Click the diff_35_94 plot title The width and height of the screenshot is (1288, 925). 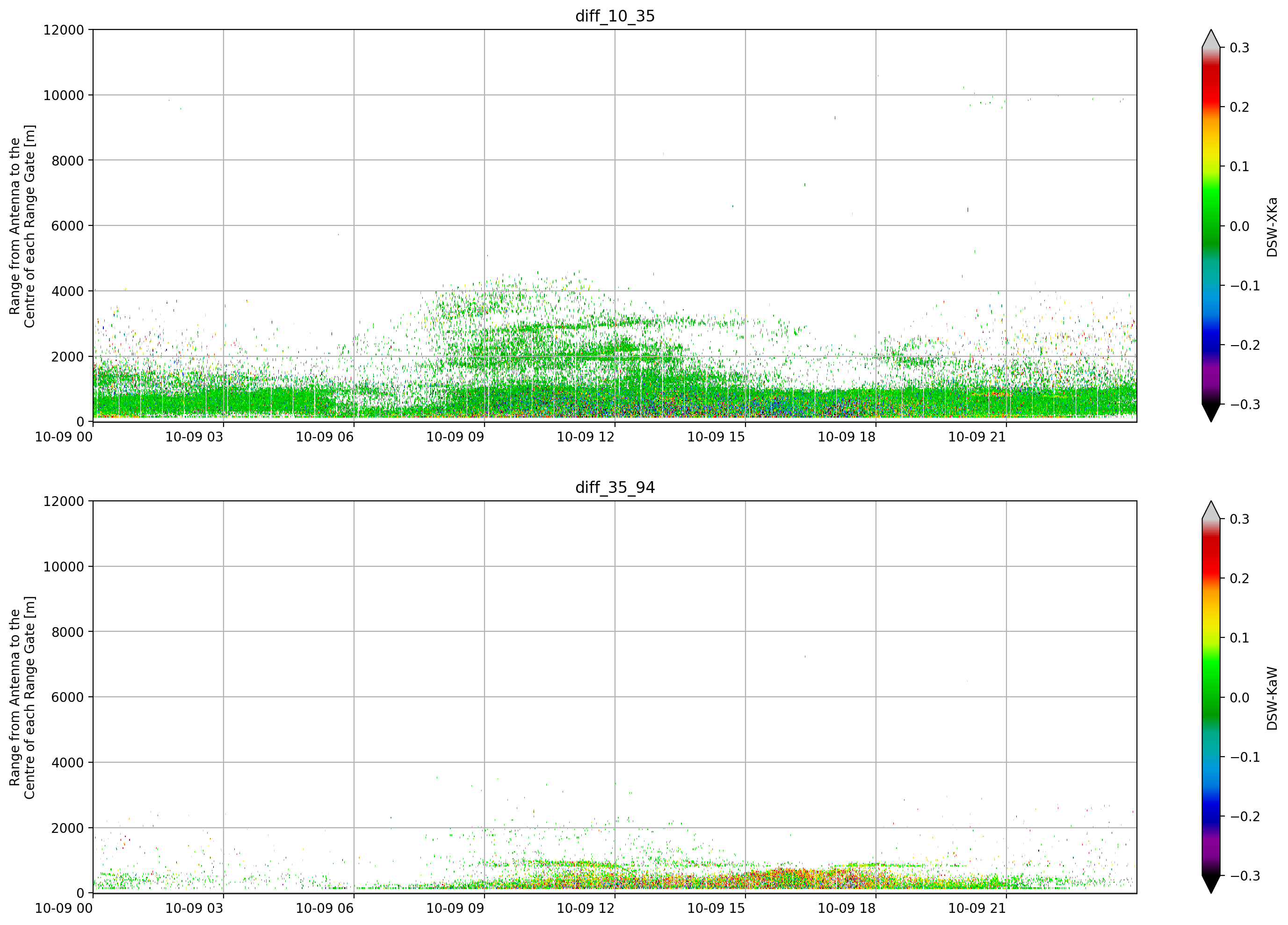615,487
